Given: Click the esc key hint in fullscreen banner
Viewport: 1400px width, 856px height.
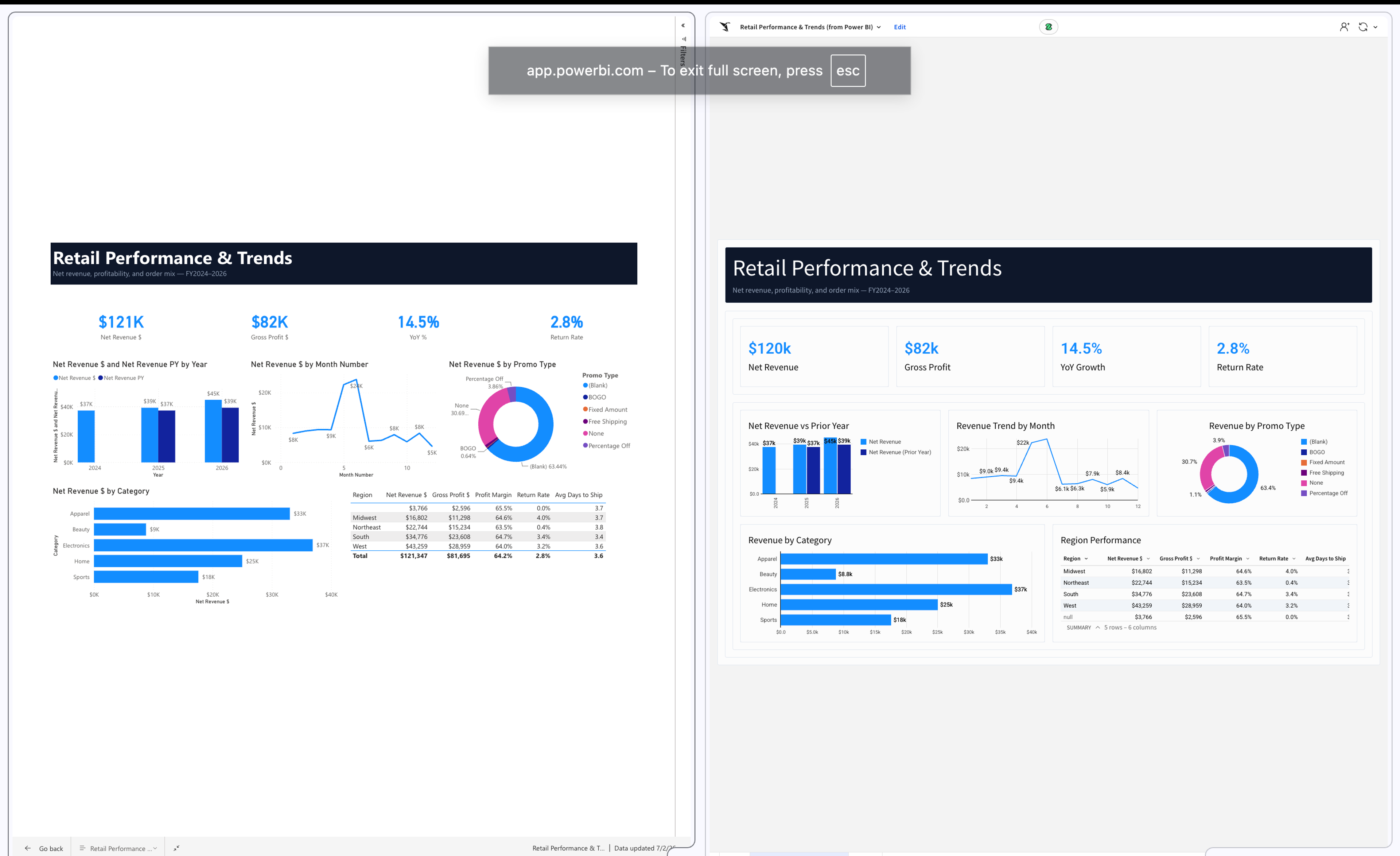Looking at the screenshot, I should click(x=848, y=70).
